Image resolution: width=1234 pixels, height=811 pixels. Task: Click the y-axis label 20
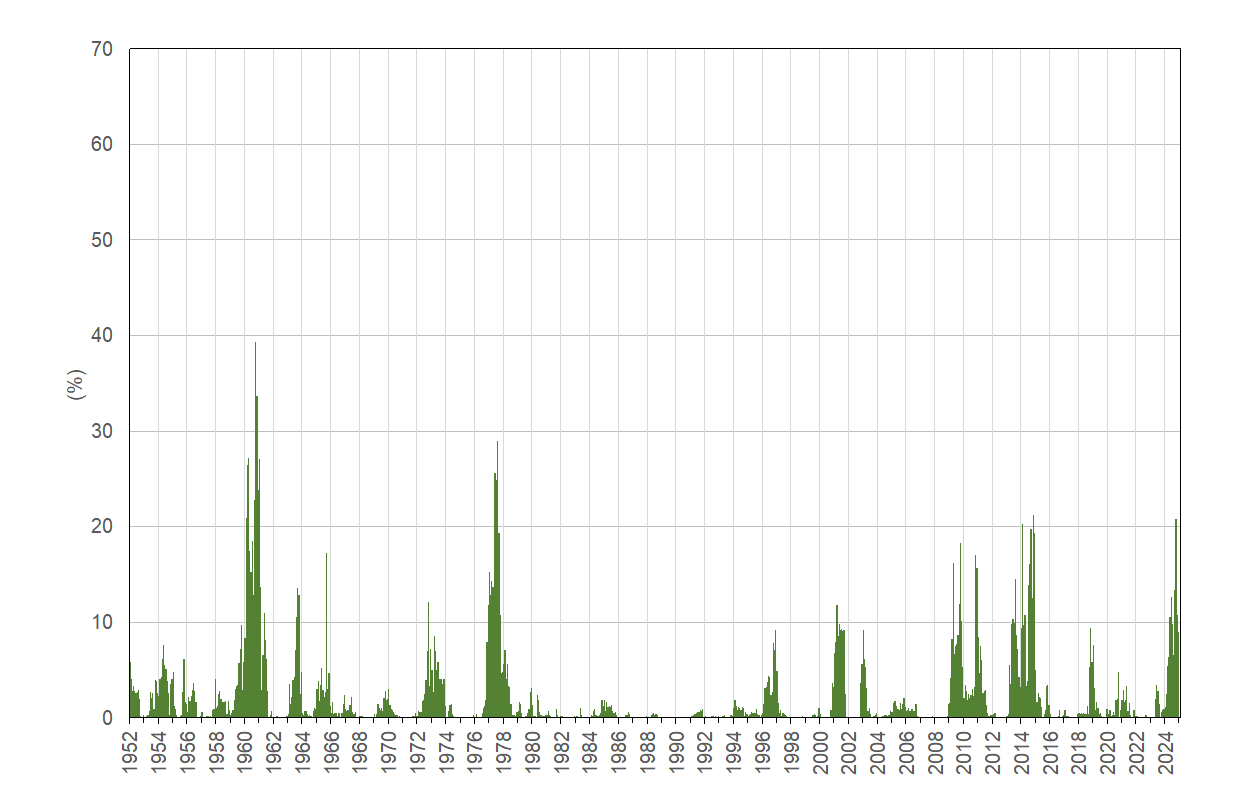tap(103, 527)
